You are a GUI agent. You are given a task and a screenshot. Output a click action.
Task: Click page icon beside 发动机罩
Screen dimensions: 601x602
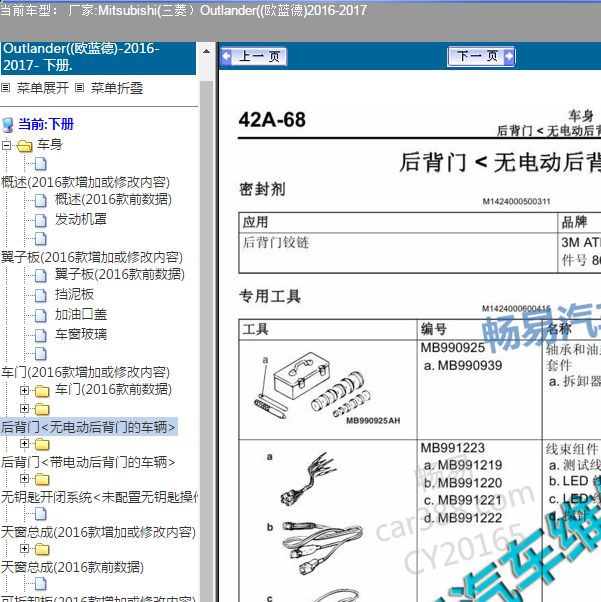tap(41, 220)
